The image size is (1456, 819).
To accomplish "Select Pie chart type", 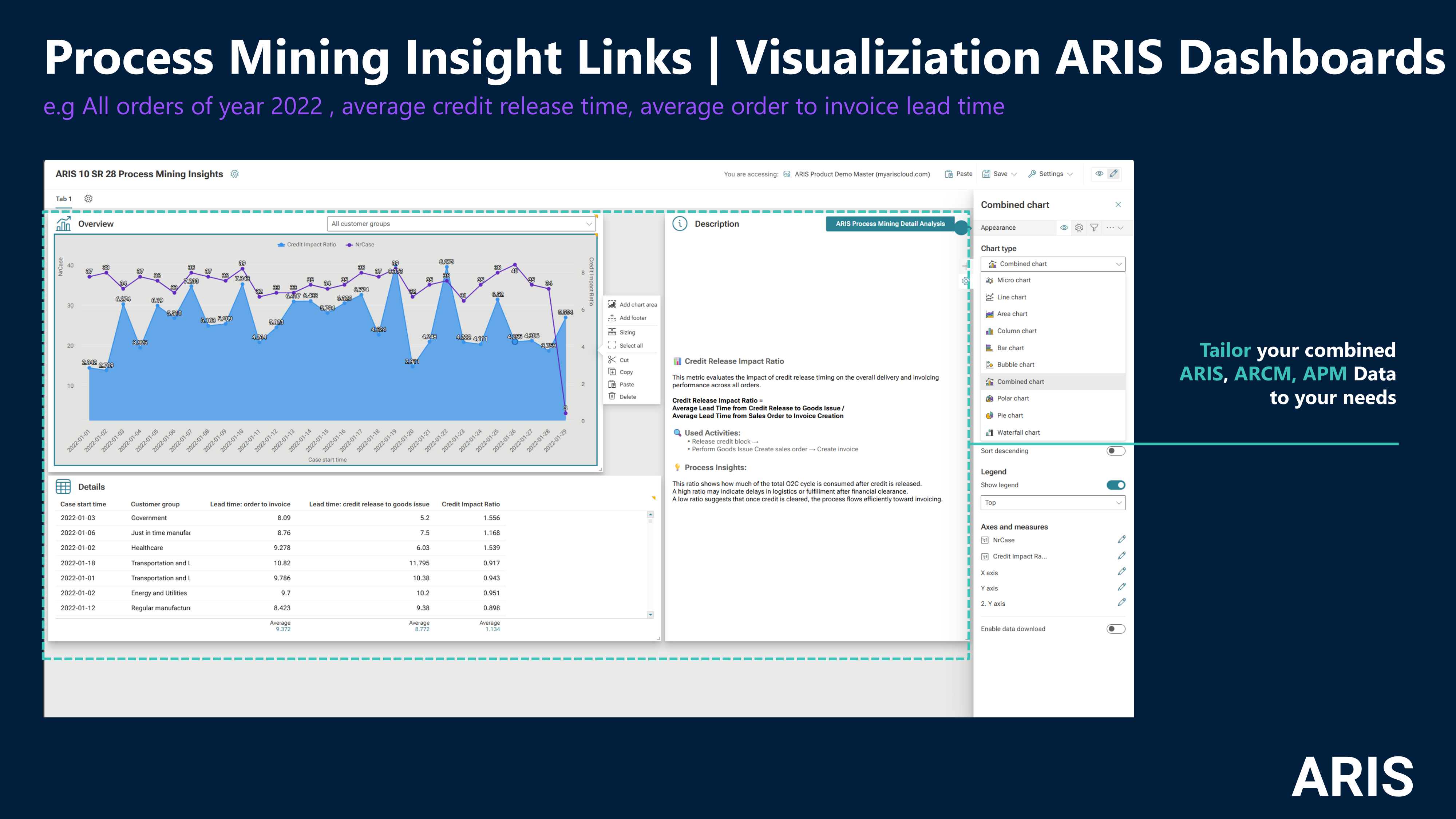I will [1053, 415].
